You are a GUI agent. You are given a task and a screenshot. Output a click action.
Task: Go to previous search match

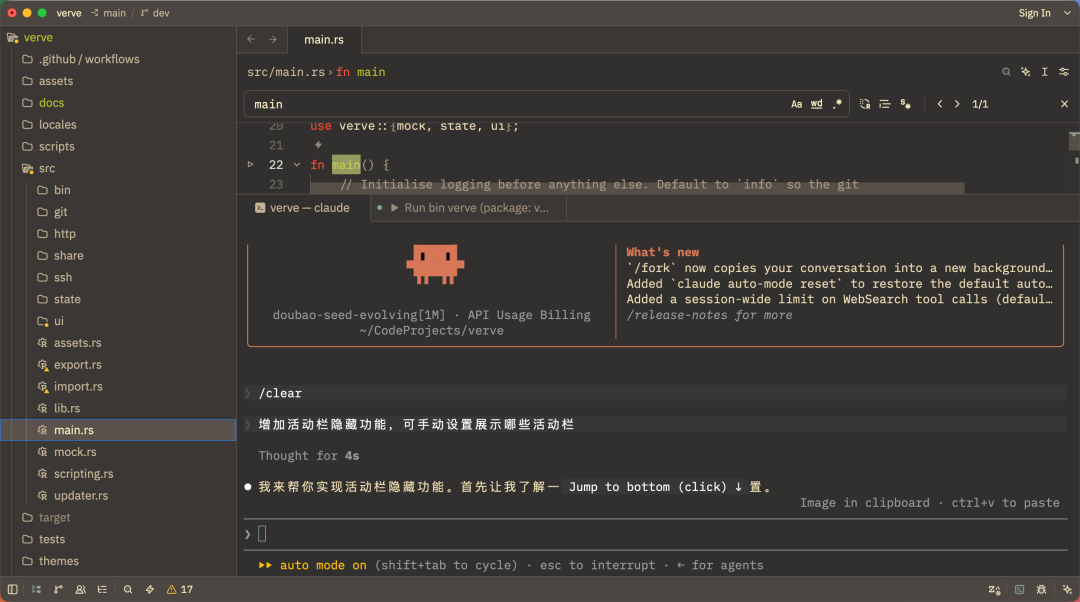click(939, 104)
